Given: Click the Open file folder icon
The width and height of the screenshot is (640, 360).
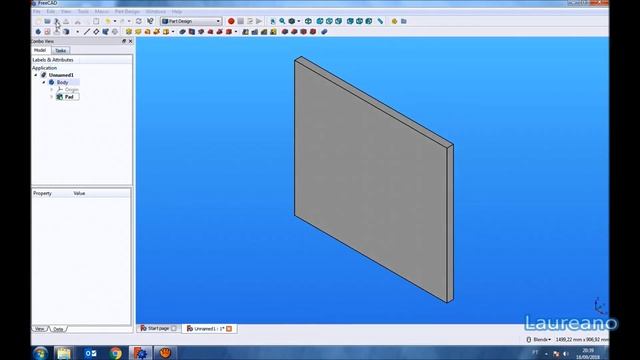Looking at the screenshot, I should point(47,21).
